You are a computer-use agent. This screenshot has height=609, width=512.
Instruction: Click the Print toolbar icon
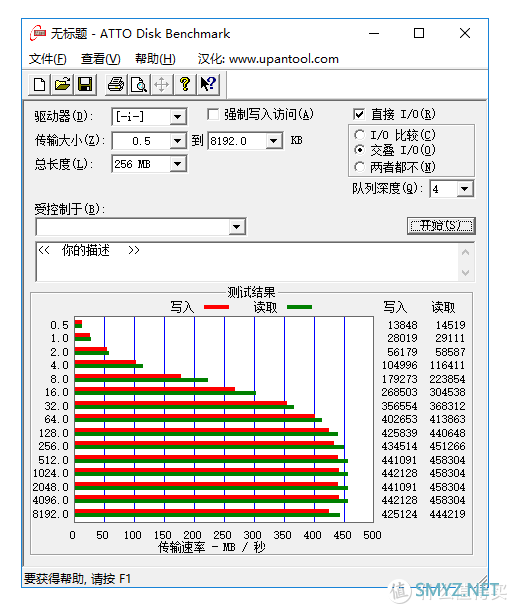(x=116, y=84)
